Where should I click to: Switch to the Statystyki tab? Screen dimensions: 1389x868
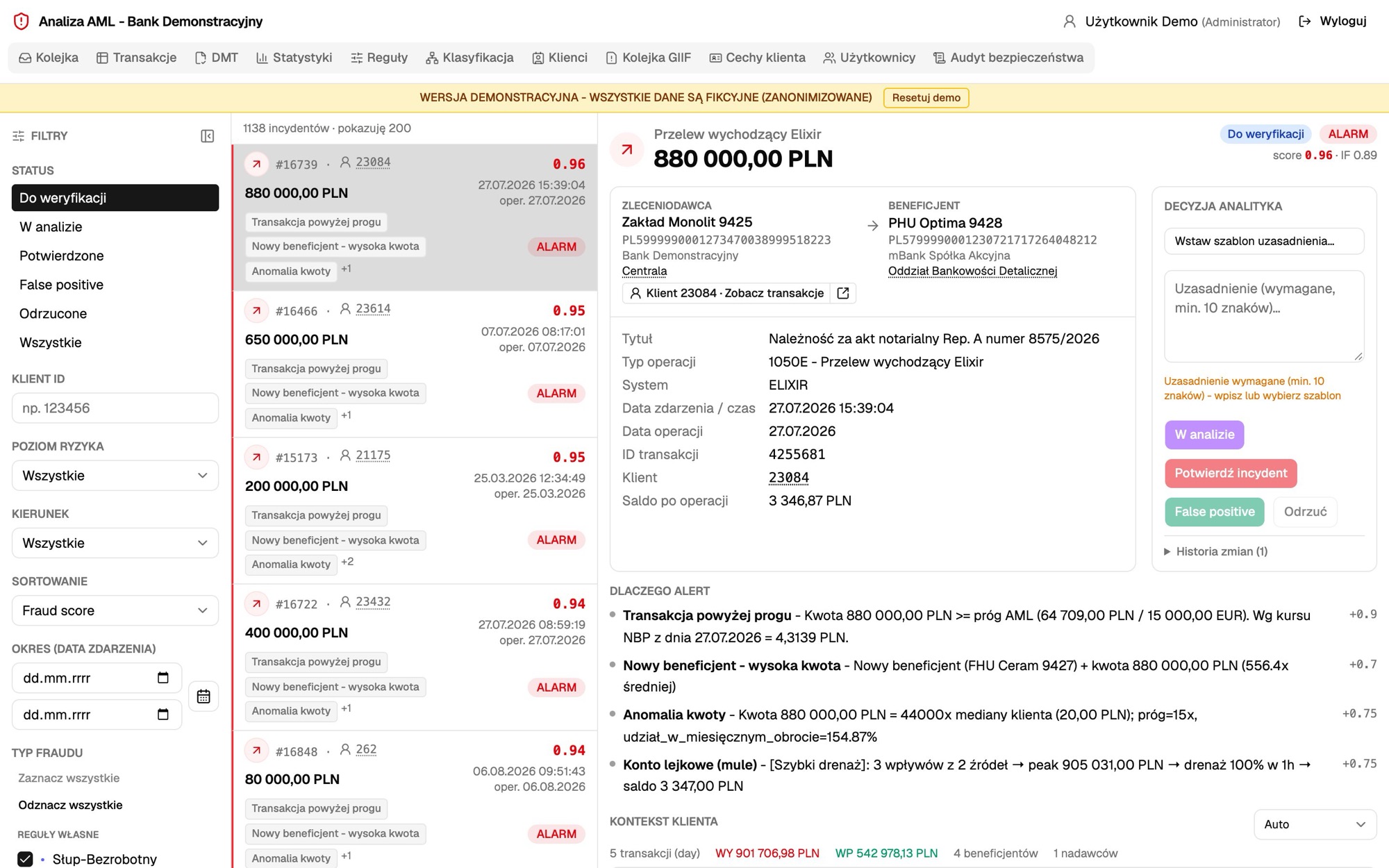294,58
